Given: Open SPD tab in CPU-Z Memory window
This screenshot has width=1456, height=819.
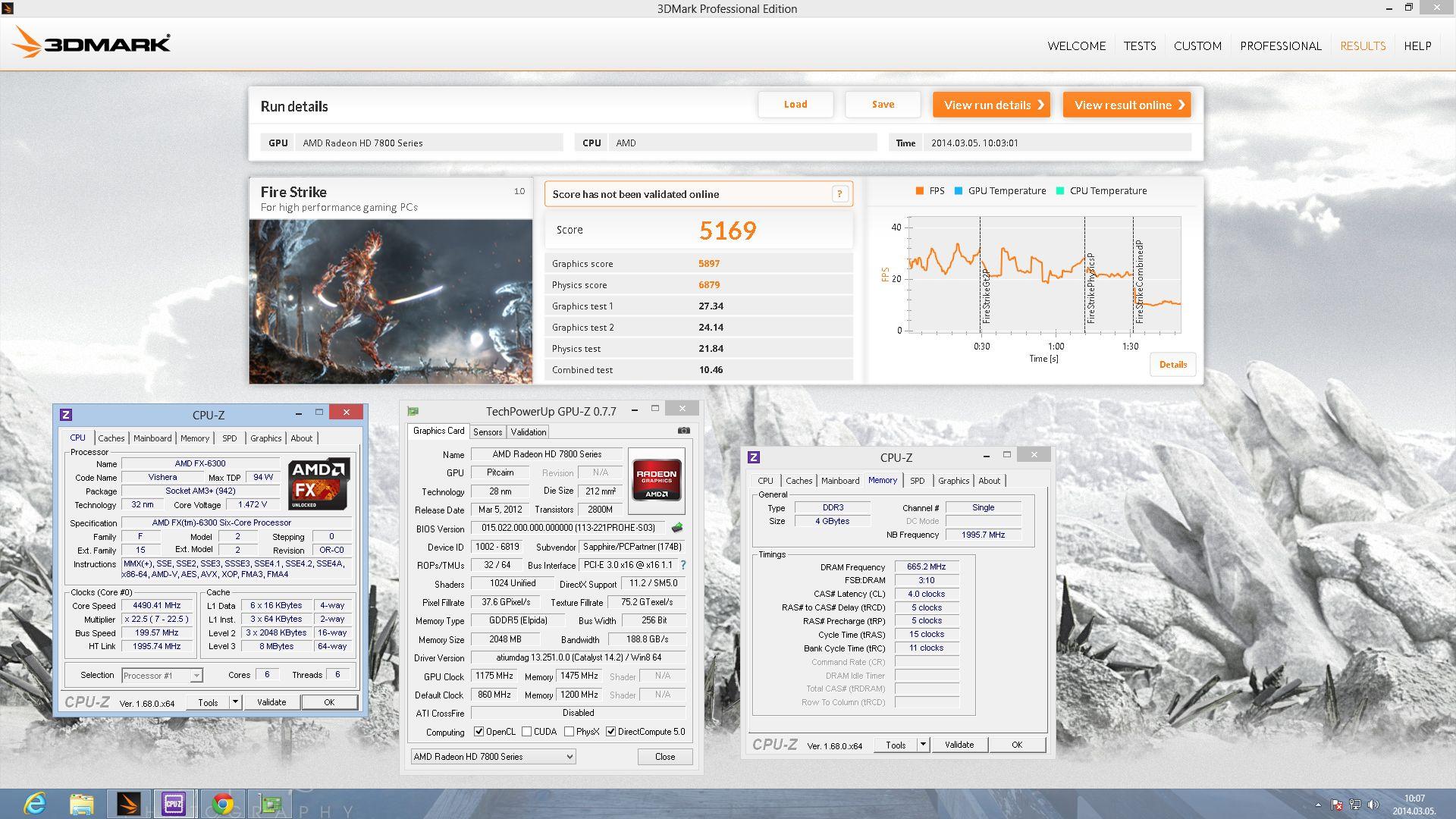Looking at the screenshot, I should [x=917, y=481].
